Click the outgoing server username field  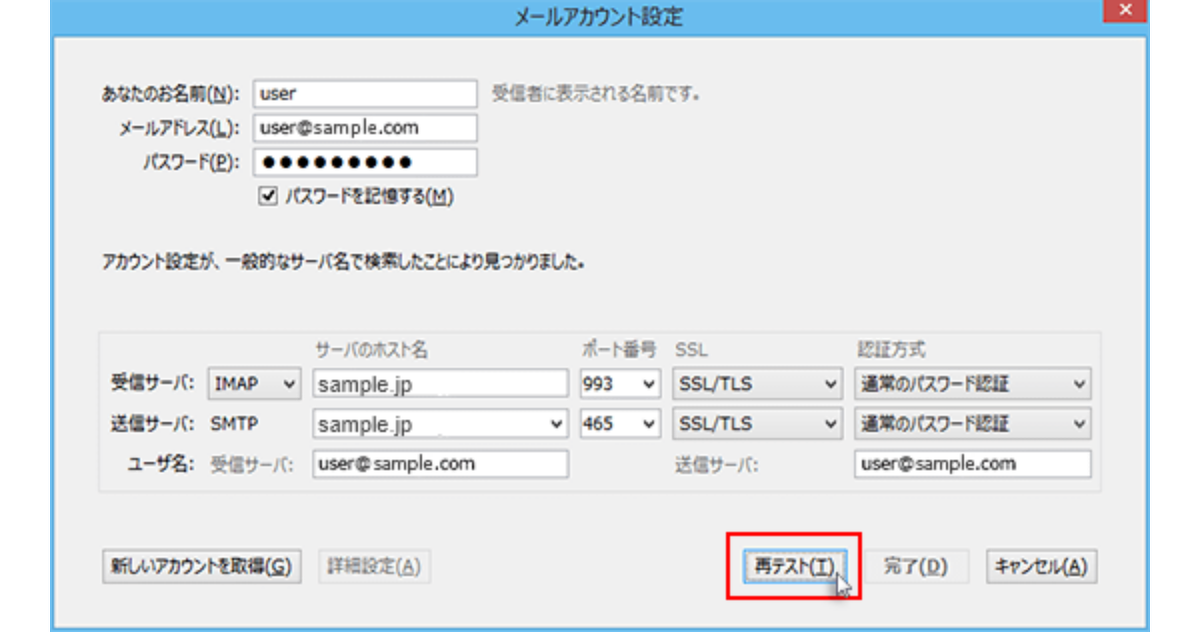click(972, 464)
